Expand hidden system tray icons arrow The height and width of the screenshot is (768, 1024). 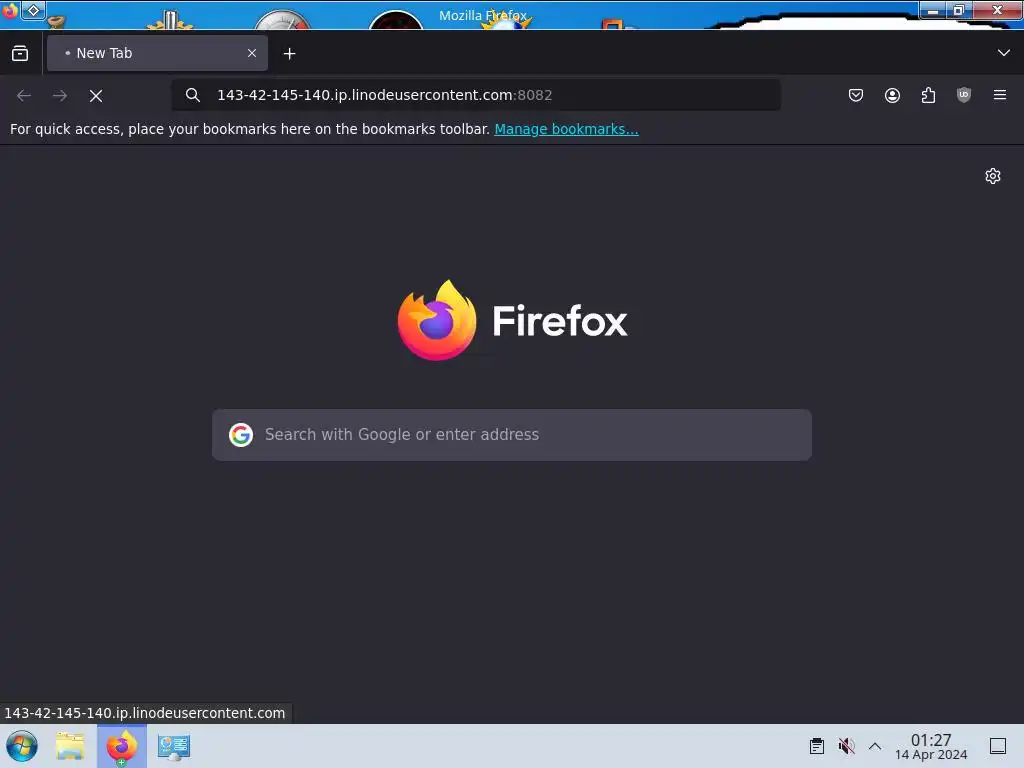[875, 746]
